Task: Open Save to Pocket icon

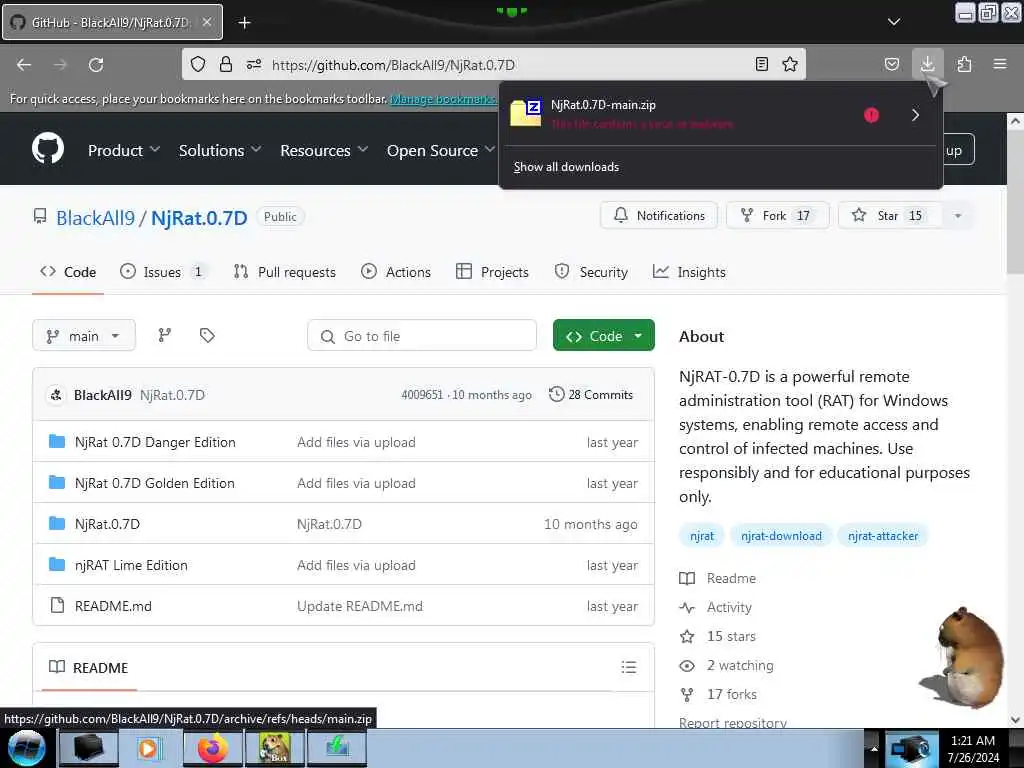Action: tap(891, 64)
